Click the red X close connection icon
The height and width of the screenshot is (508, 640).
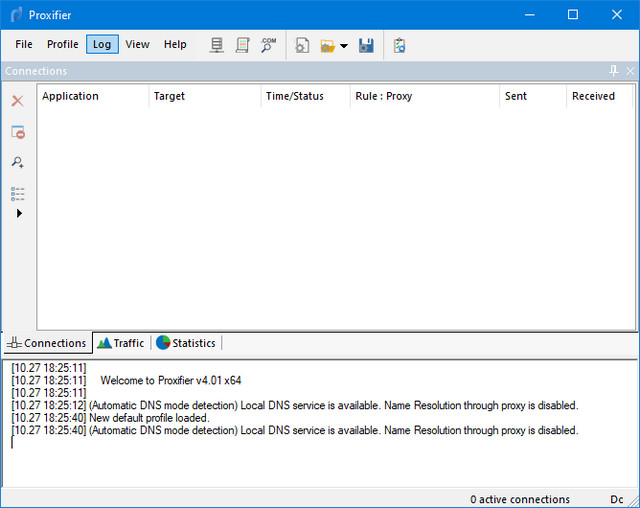pyautogui.click(x=17, y=101)
